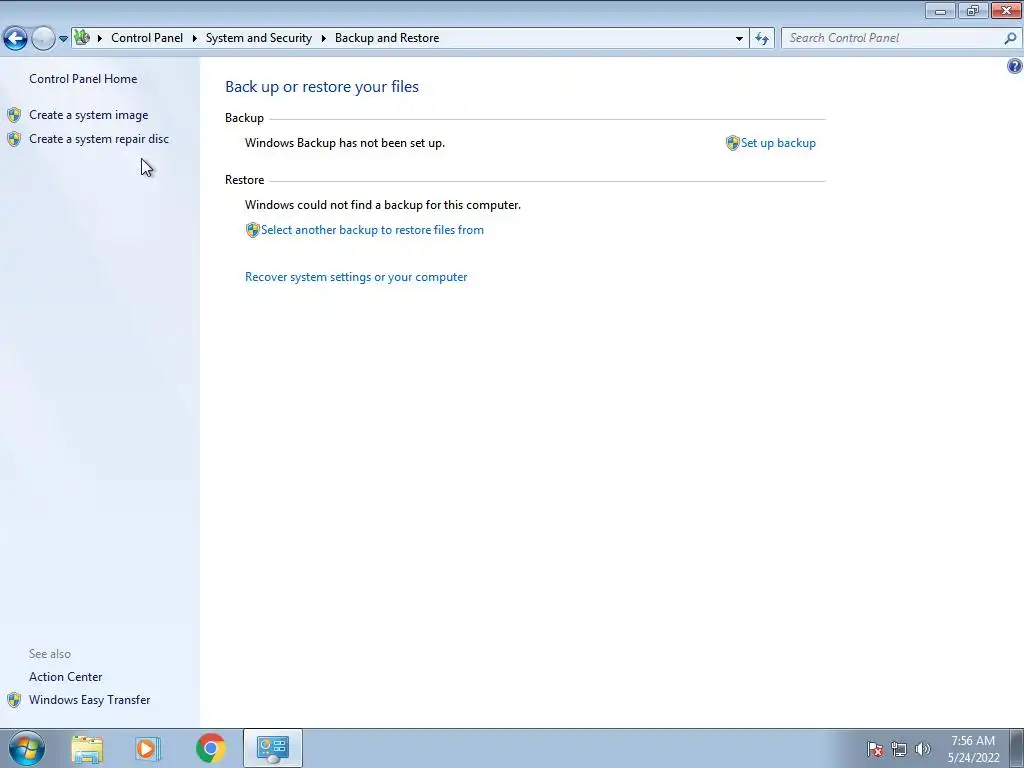
Task: Click the Show desktop button
Action: 1016,748
